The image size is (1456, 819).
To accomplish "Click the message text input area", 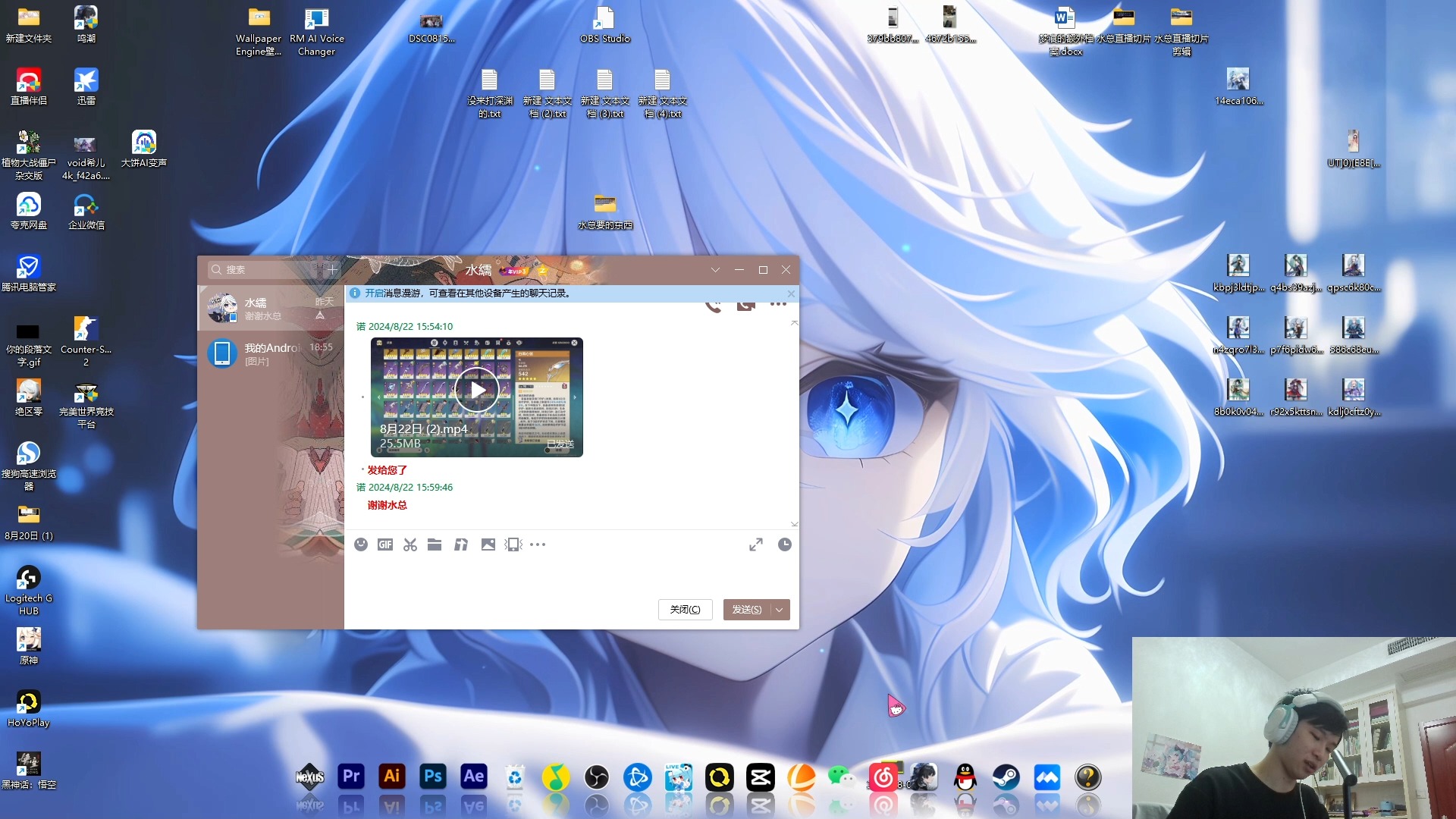I will [571, 576].
